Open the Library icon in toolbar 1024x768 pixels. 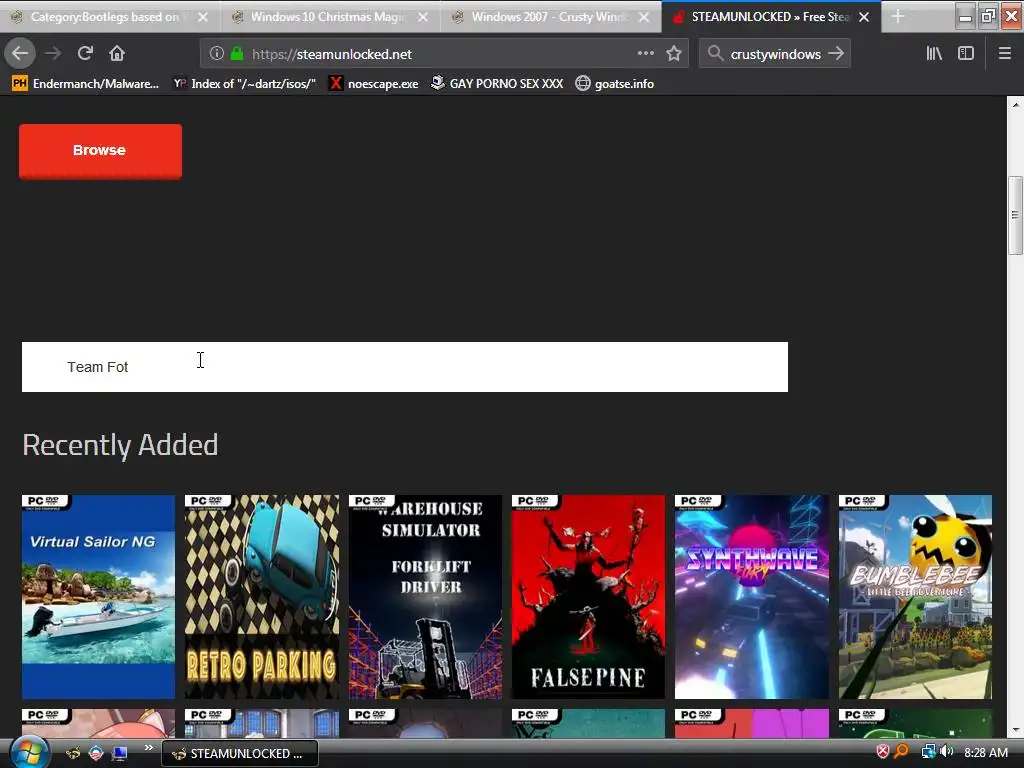(x=934, y=54)
